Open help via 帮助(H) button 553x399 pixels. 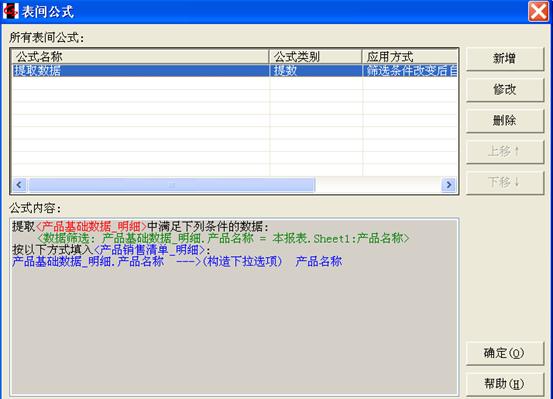[x=505, y=384]
